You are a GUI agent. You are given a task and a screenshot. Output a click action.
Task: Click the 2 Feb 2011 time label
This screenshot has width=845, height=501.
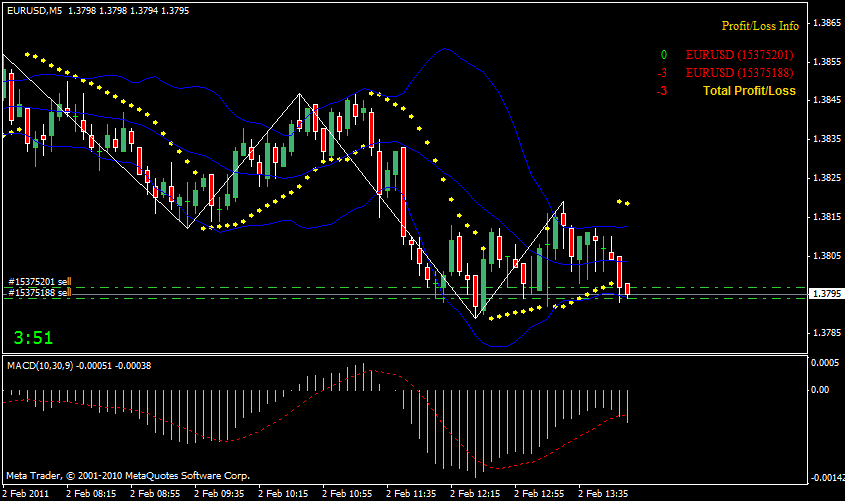coord(26,493)
